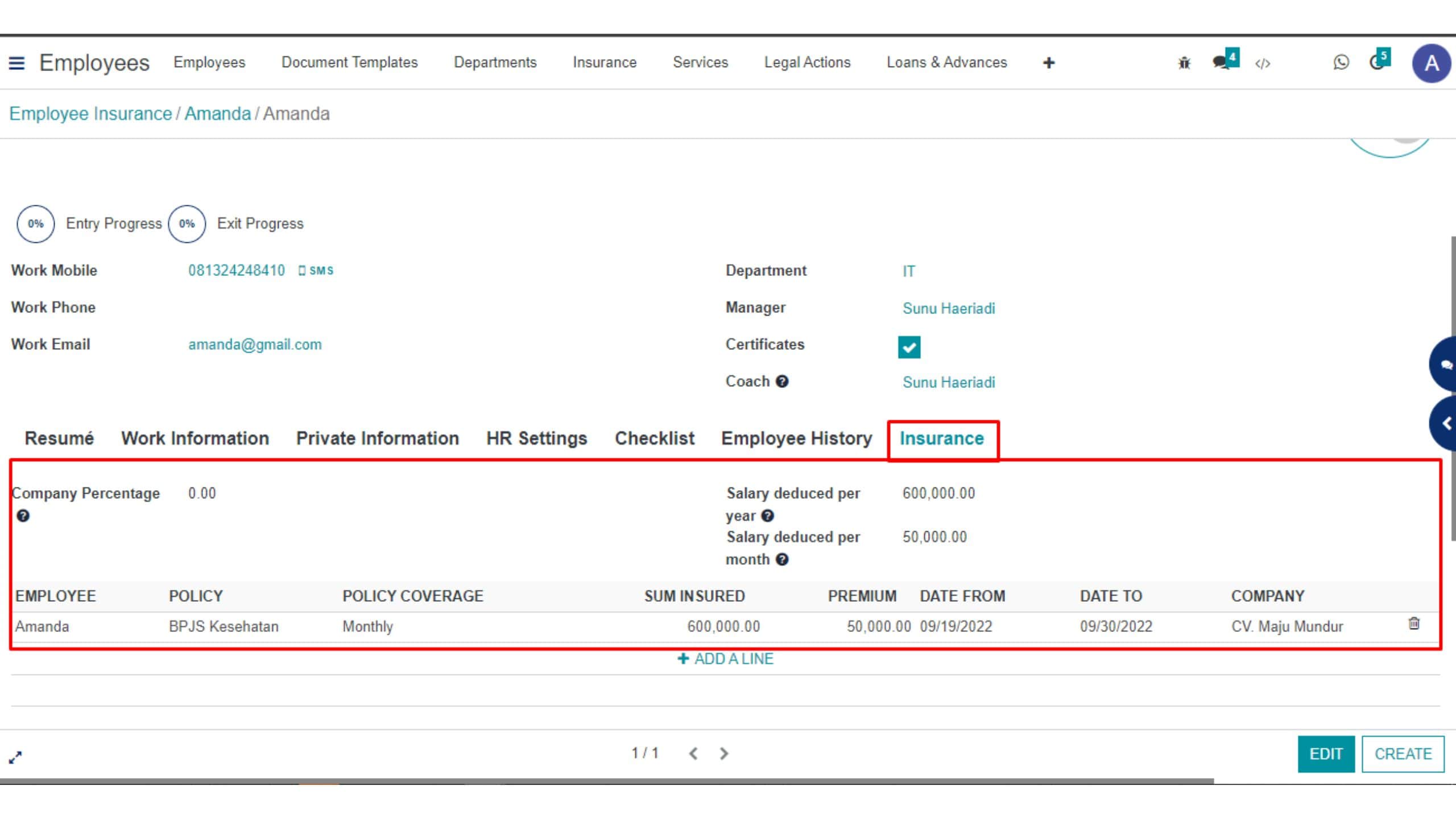
Task: Click the vertical page scrollbar
Action: (1453, 388)
